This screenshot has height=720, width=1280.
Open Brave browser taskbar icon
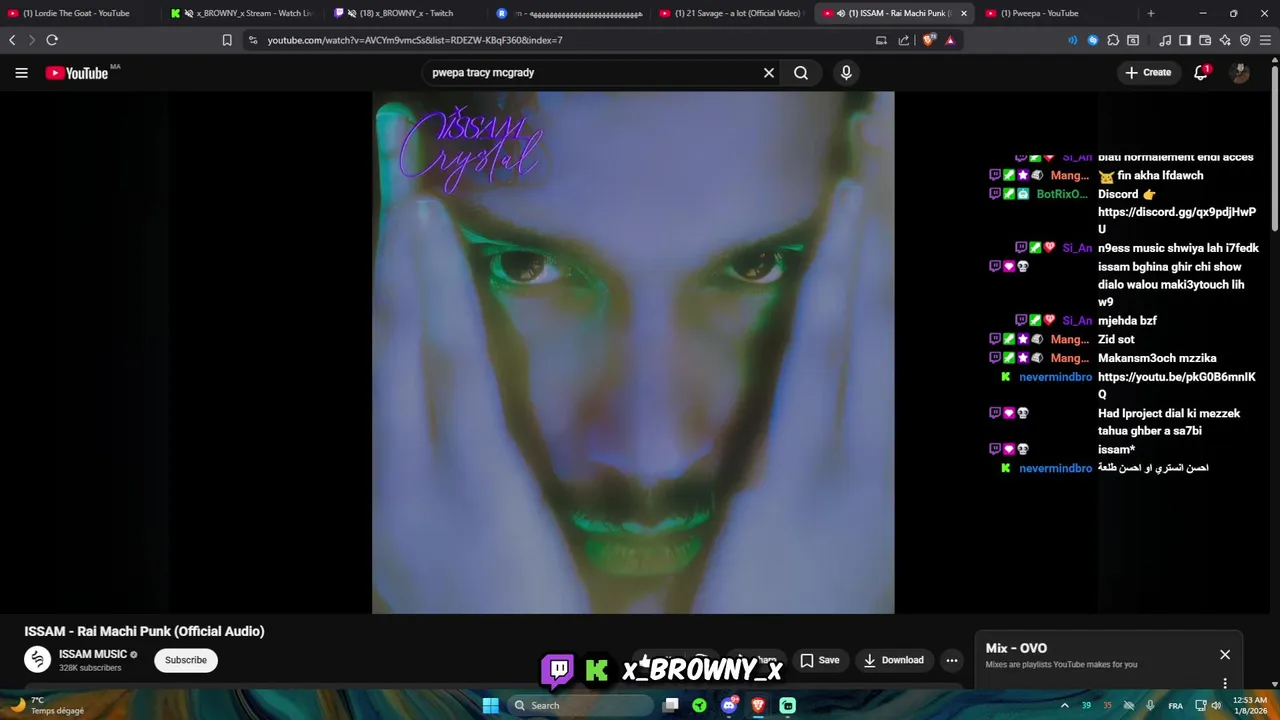point(758,705)
